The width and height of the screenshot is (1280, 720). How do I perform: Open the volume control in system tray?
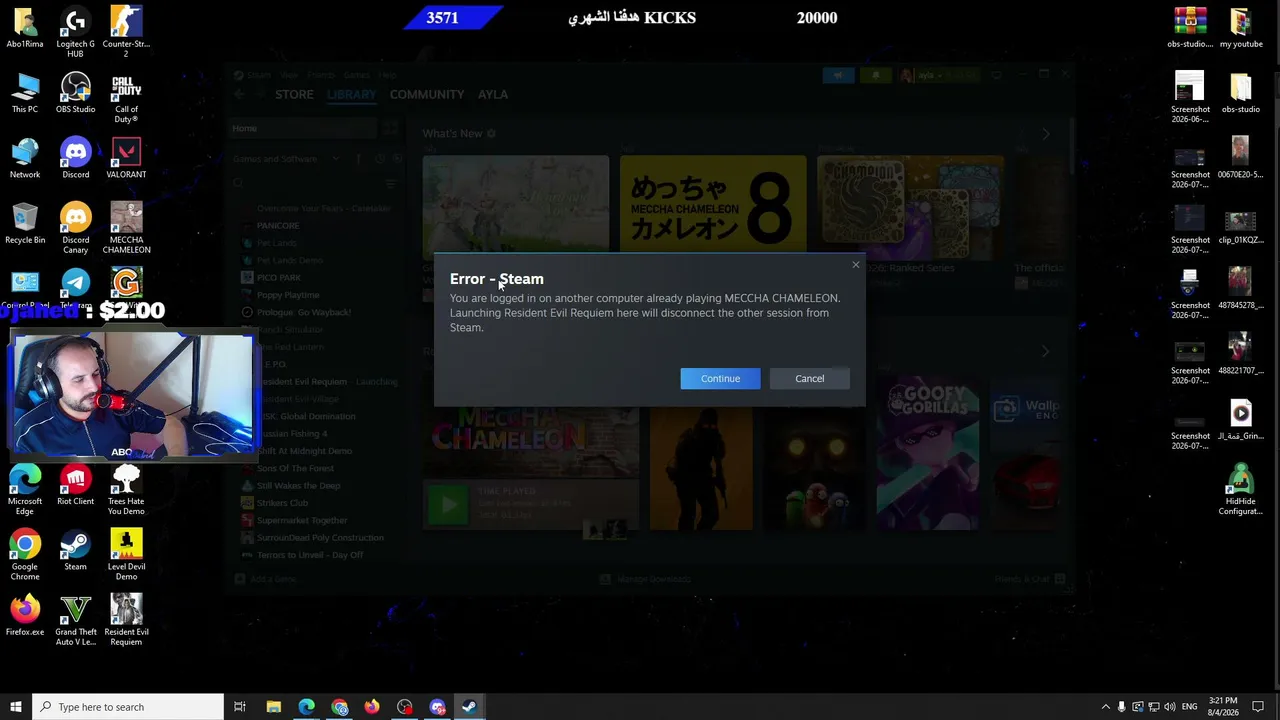click(1170, 707)
